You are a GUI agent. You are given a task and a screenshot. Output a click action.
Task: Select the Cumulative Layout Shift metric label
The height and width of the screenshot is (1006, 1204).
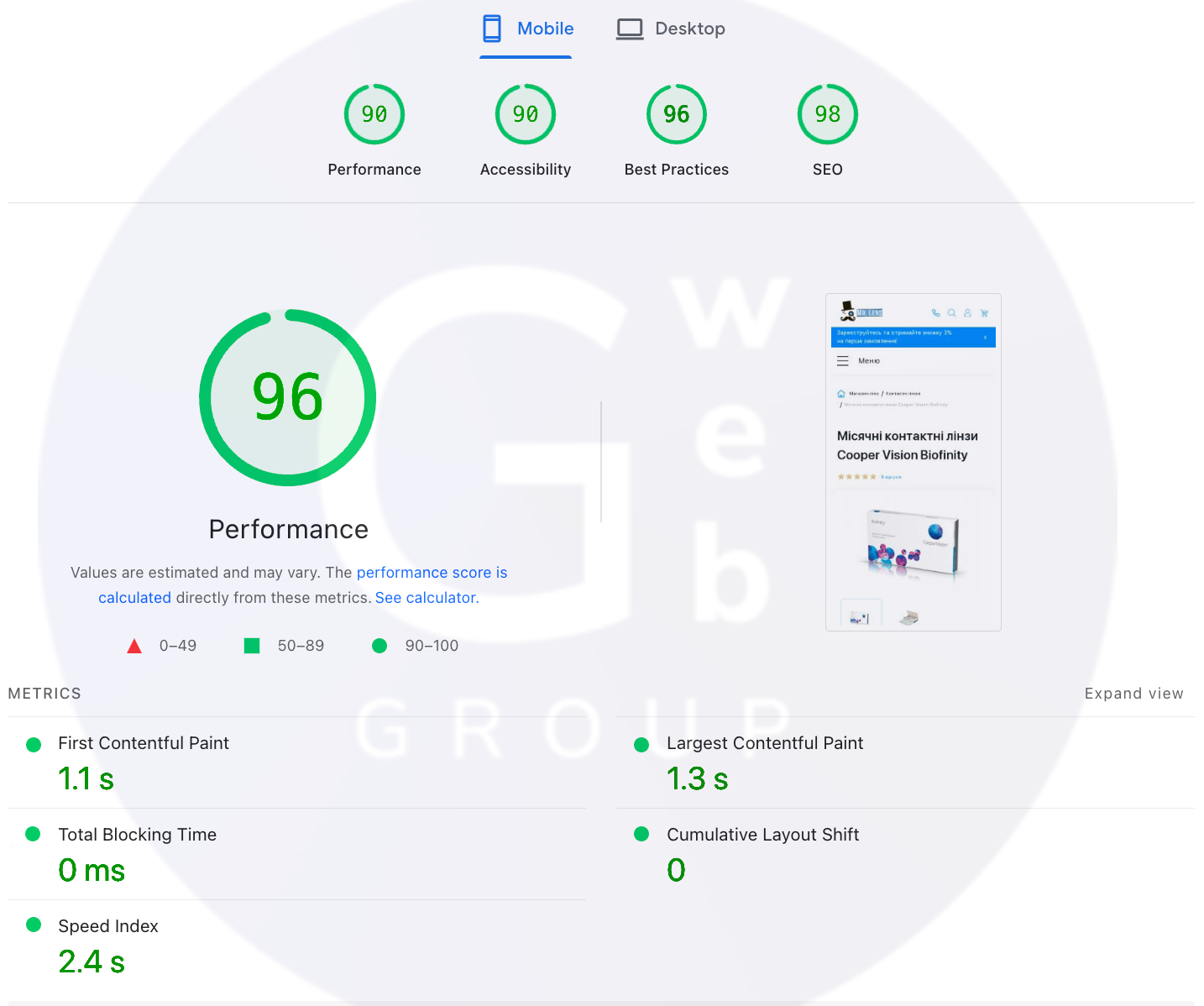pyautogui.click(x=762, y=835)
